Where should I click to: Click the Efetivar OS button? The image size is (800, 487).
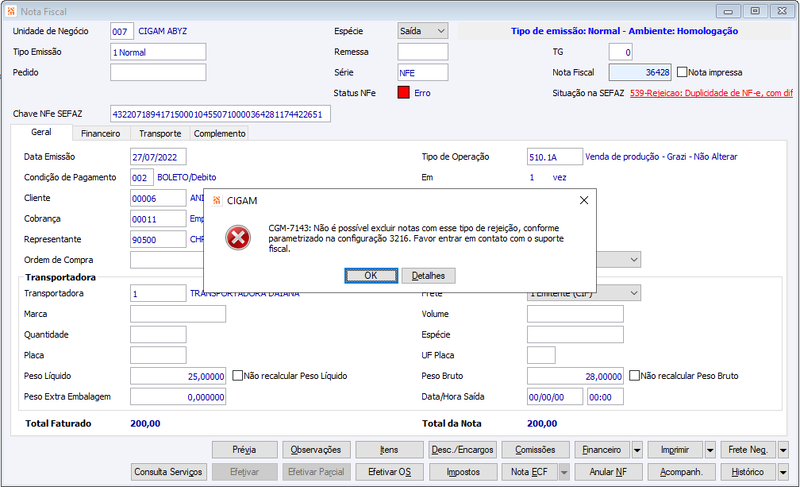[x=389, y=472]
